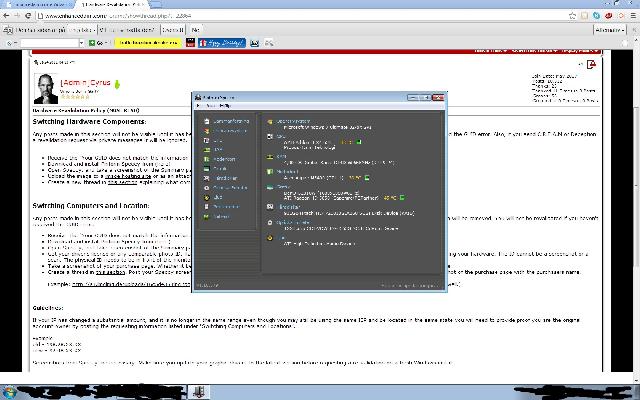The height and width of the screenshot is (400, 640).
Task: Open the this section link in first list
Action: [122, 182]
